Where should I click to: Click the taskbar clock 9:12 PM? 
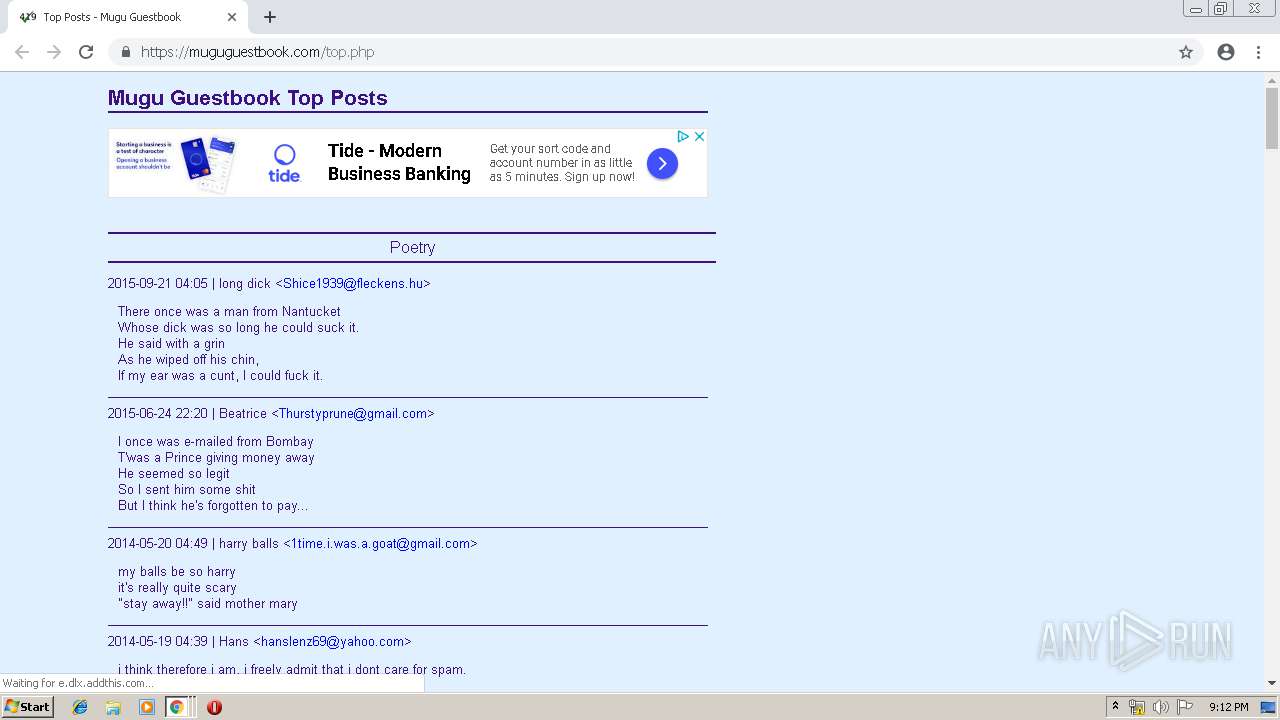1229,707
